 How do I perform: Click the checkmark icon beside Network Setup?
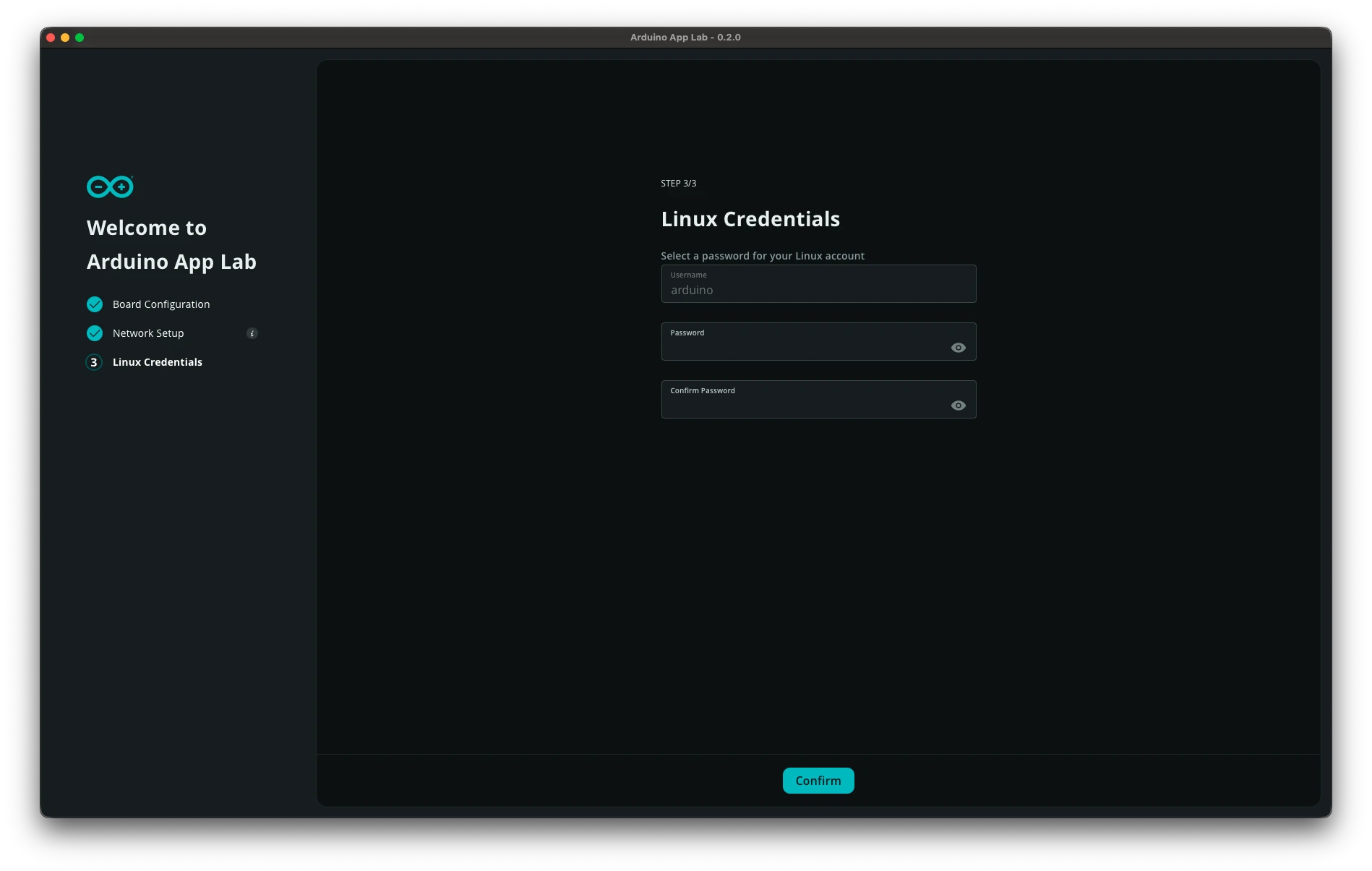click(x=94, y=332)
